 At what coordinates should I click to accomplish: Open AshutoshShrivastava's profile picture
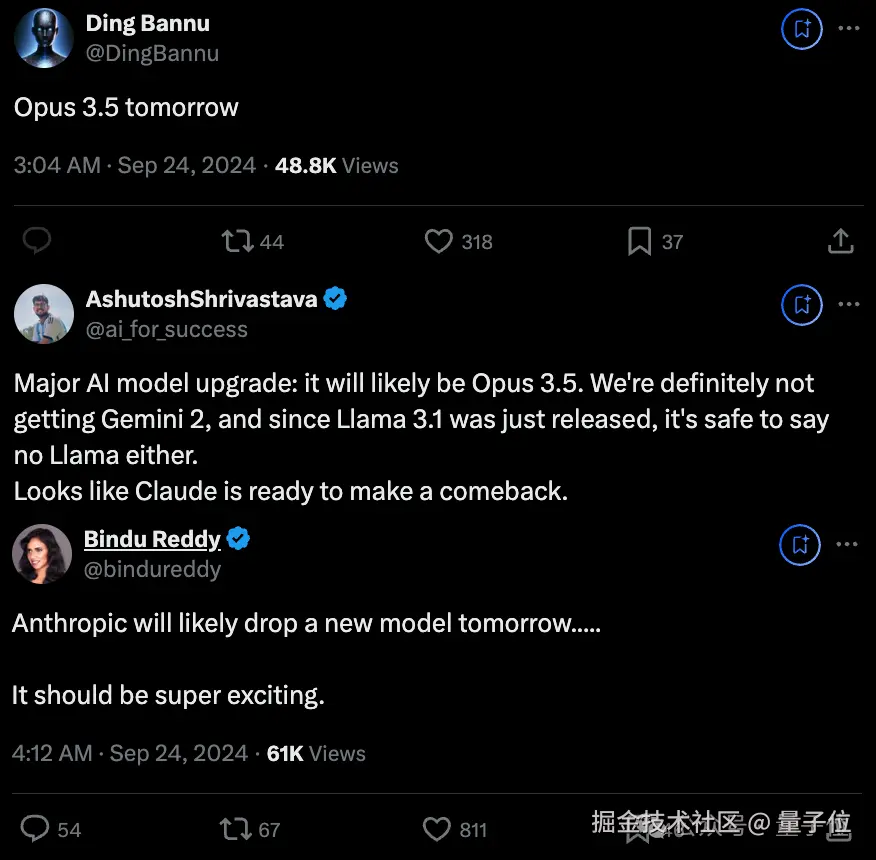pyautogui.click(x=44, y=314)
